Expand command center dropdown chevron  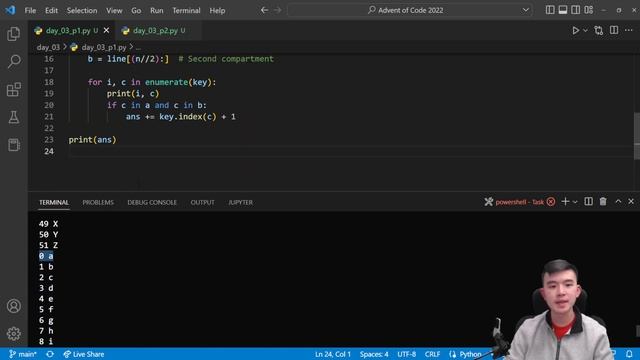(x=526, y=10)
